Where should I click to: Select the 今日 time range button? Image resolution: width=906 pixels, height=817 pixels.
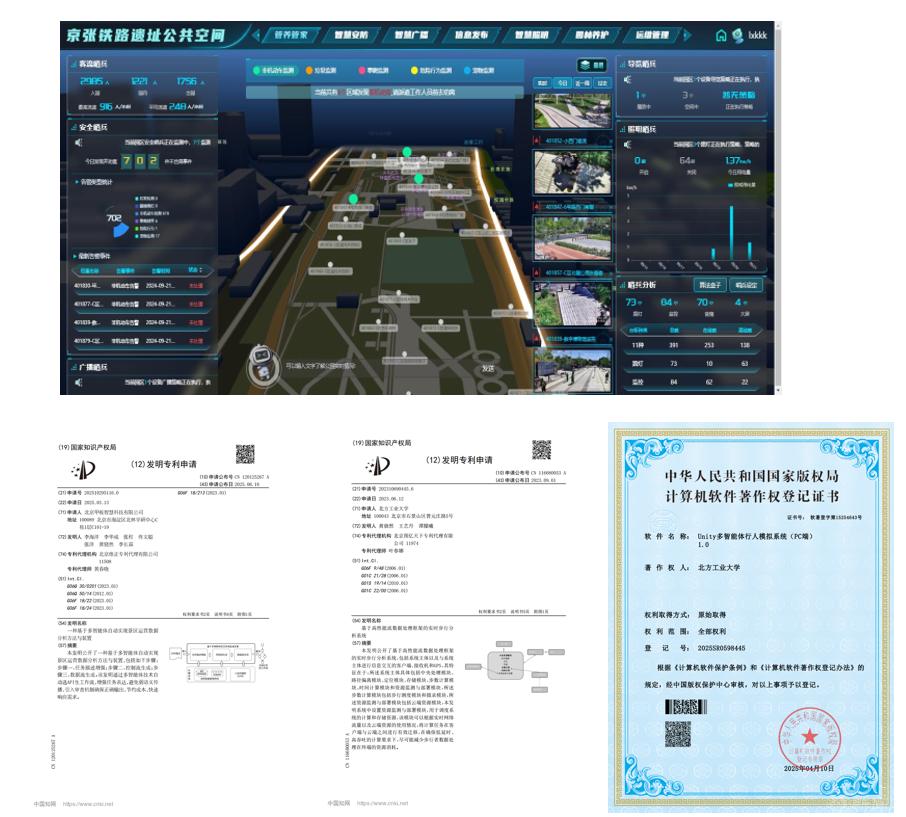pos(563,83)
